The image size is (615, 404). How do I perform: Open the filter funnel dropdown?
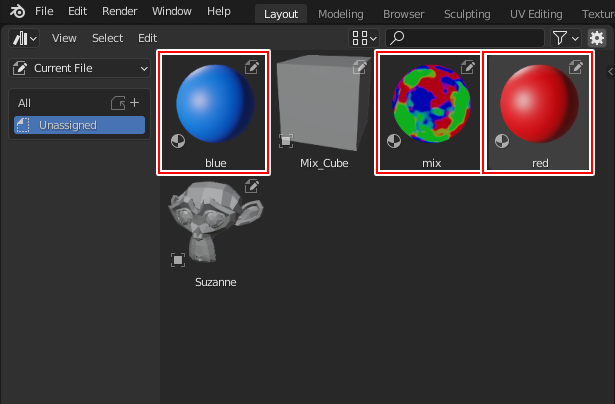tap(564, 38)
